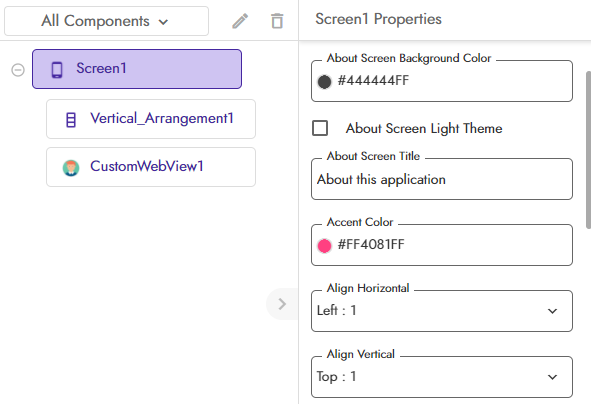Viewport: 591px width, 404px height.
Task: Click the Vertical_Arrangement1 layout icon
Action: 70,120
